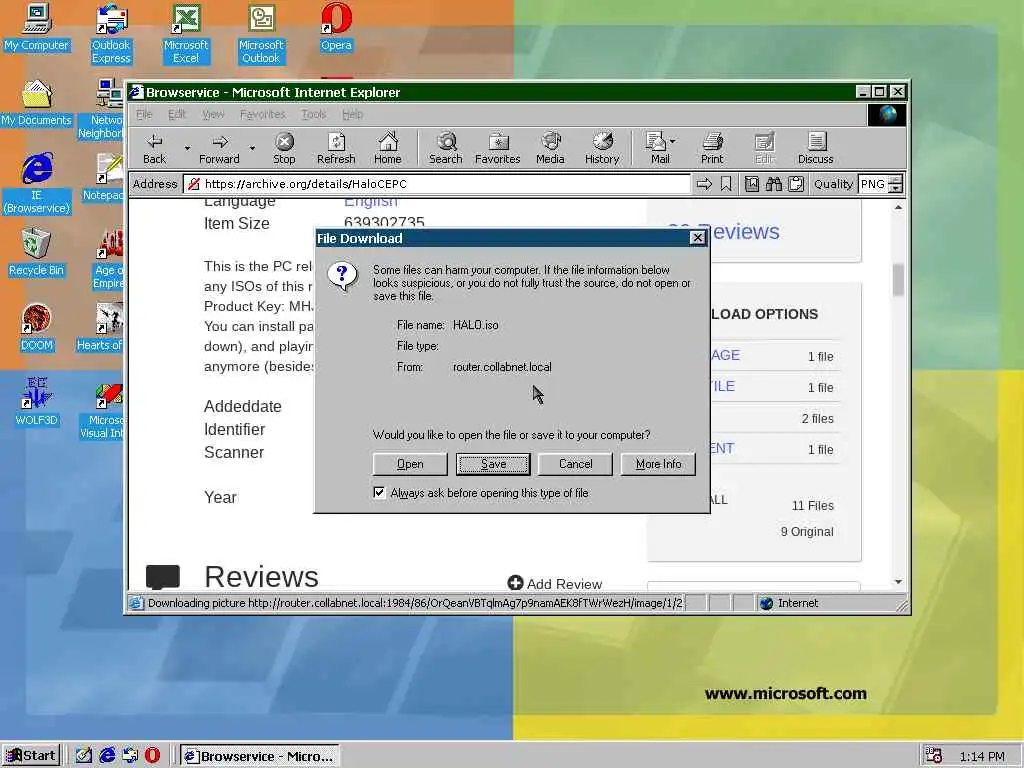Click the taskbar clock 1:14 PM
The width and height of the screenshot is (1024, 768).
(982, 756)
